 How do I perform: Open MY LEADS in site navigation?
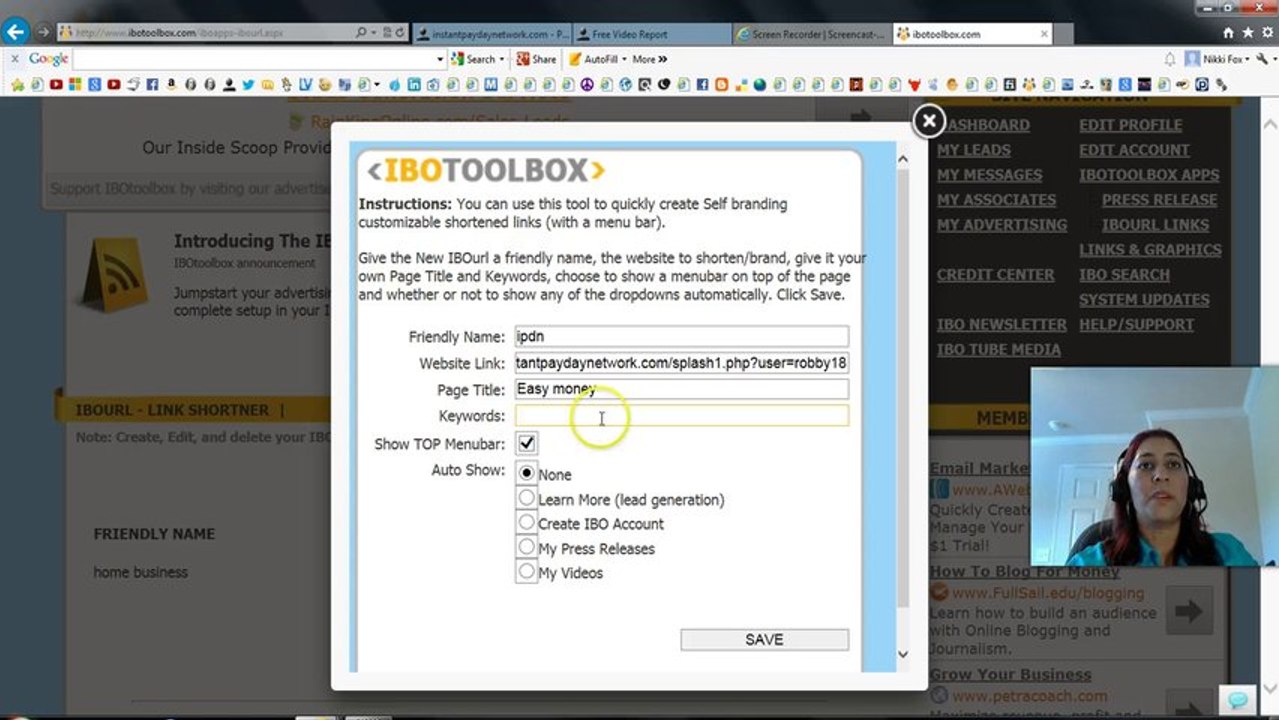[973, 150]
